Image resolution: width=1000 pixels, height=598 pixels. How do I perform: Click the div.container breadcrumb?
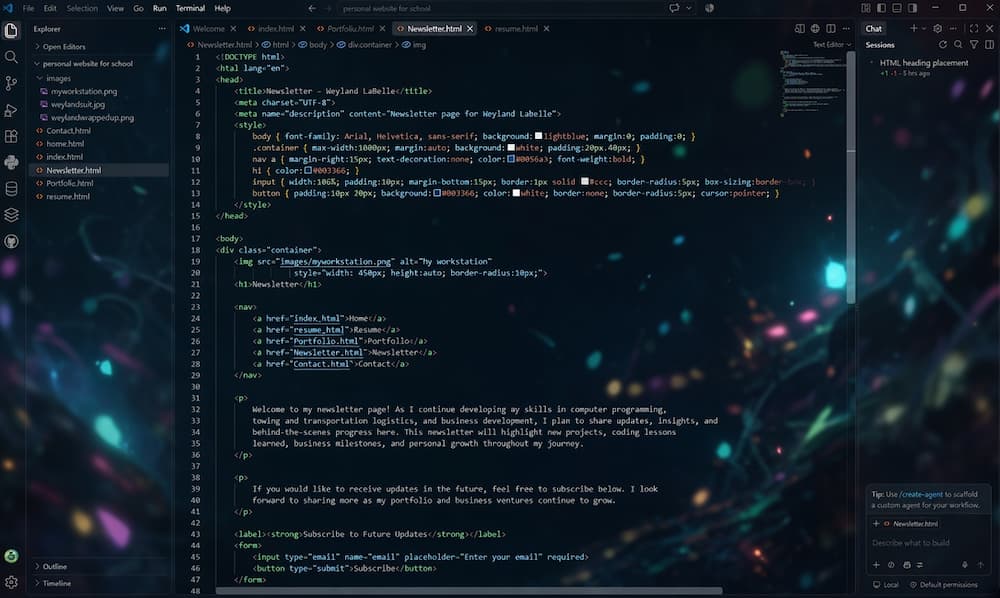click(369, 45)
